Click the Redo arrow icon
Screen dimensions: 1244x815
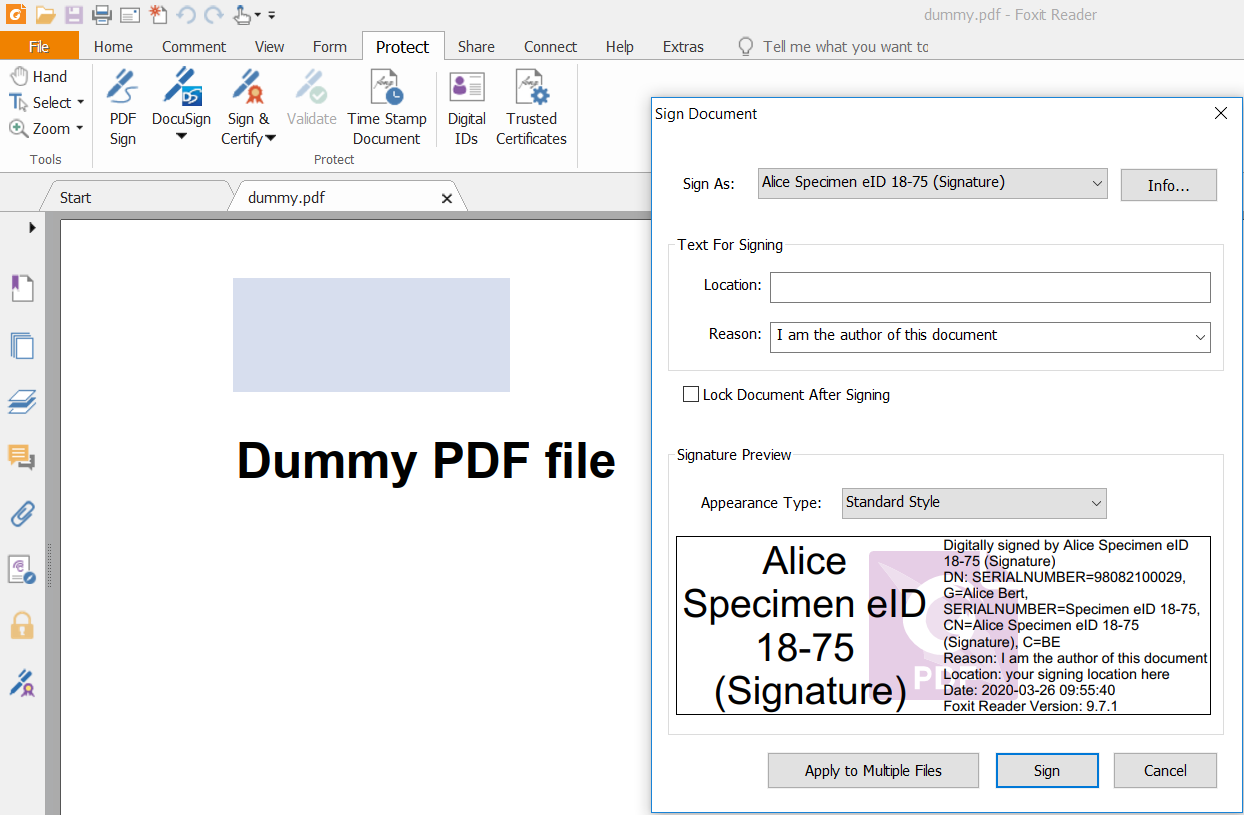click(213, 14)
